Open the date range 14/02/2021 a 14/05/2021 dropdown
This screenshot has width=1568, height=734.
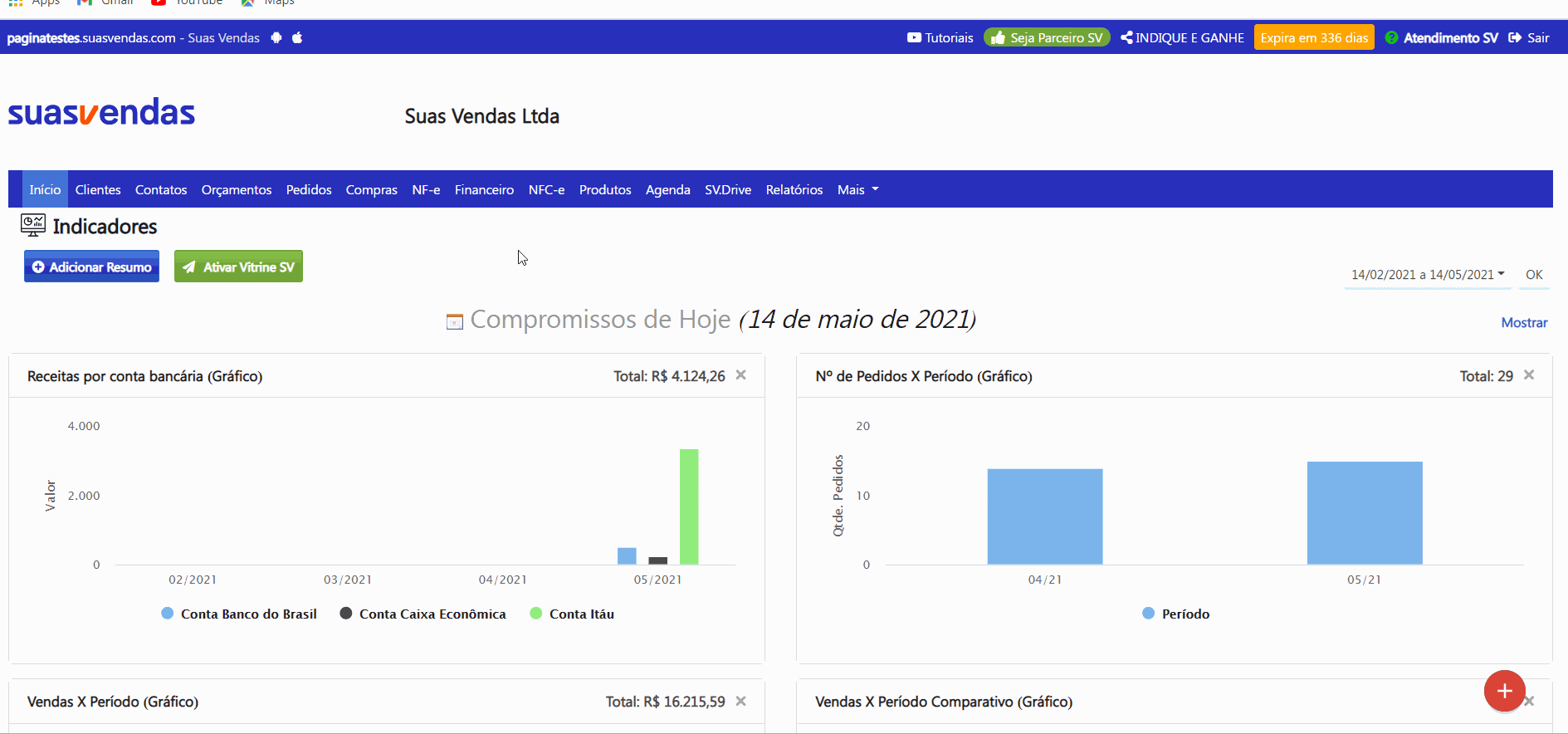click(1427, 275)
